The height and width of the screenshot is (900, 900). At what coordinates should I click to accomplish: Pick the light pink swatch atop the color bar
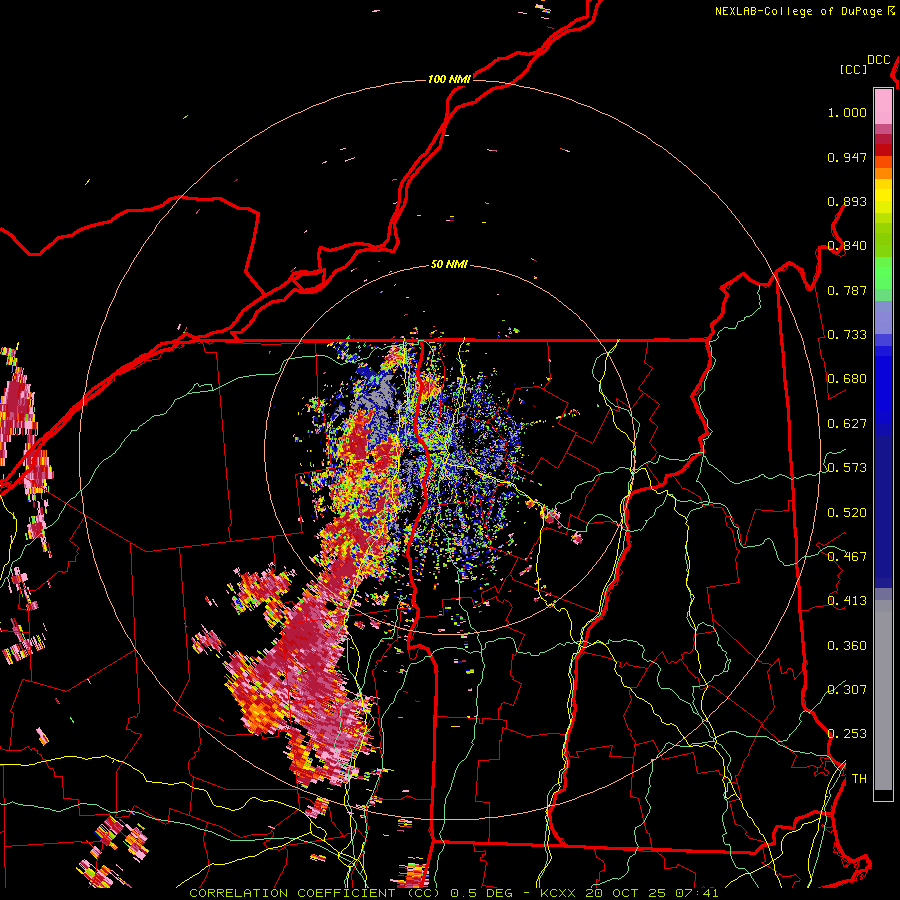tap(883, 106)
